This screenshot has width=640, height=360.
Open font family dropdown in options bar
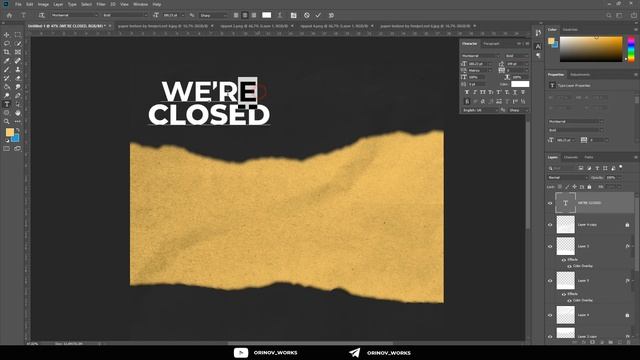pos(74,15)
